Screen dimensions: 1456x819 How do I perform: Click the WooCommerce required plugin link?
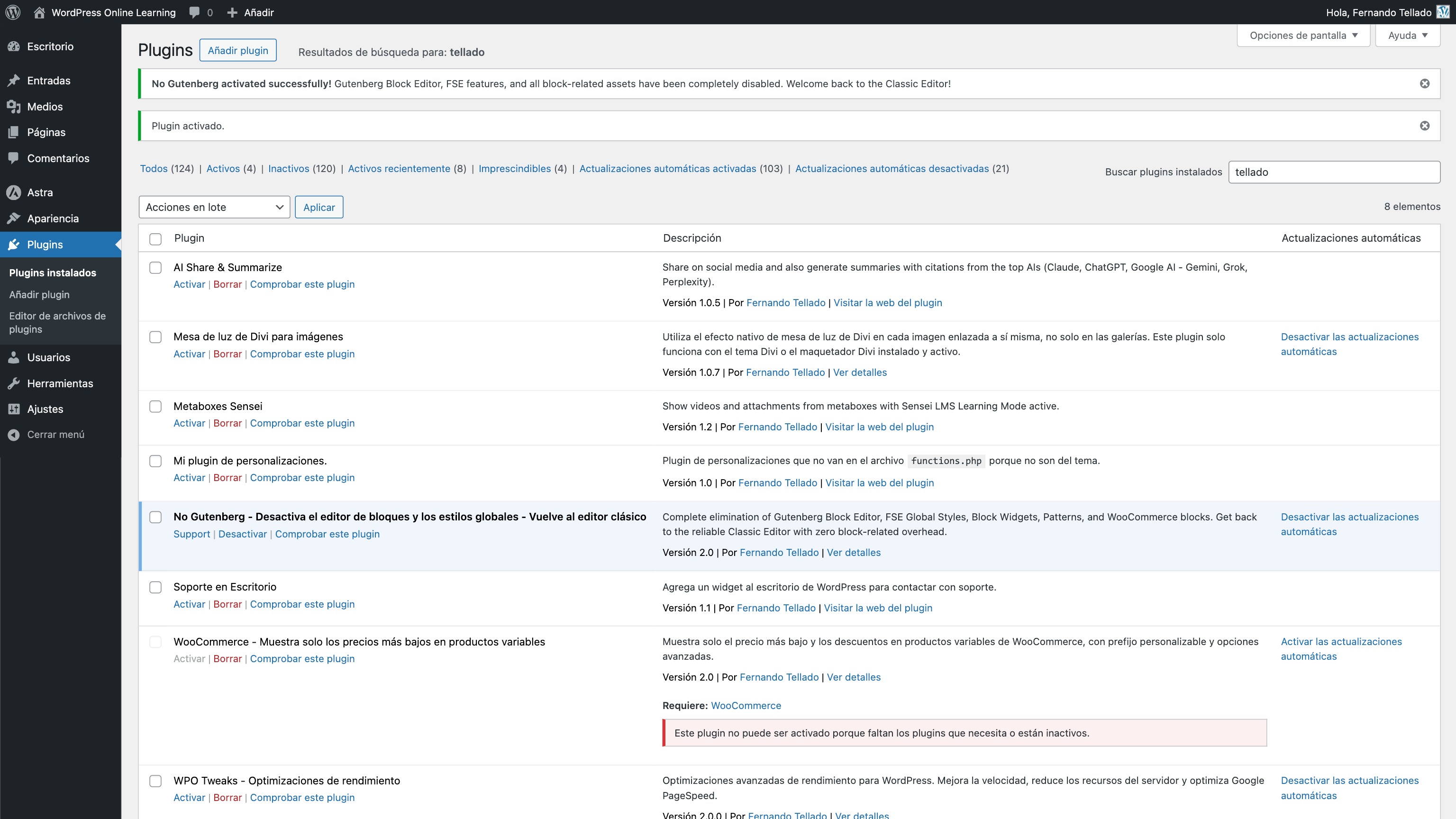coord(746,705)
